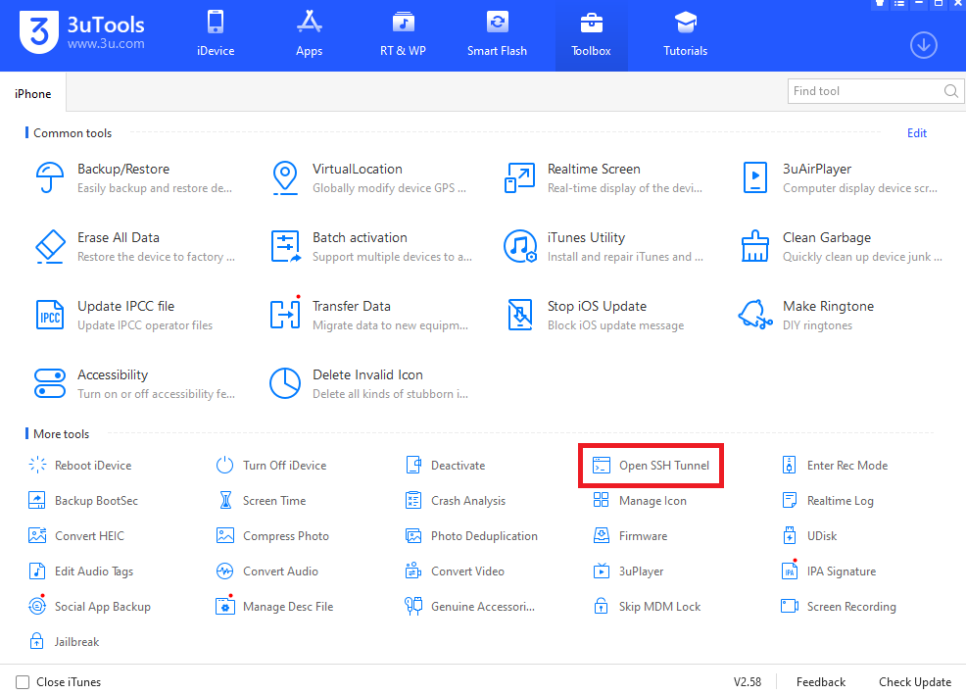Select the iPhone device tab
The height and width of the screenshot is (695, 966).
(33, 94)
